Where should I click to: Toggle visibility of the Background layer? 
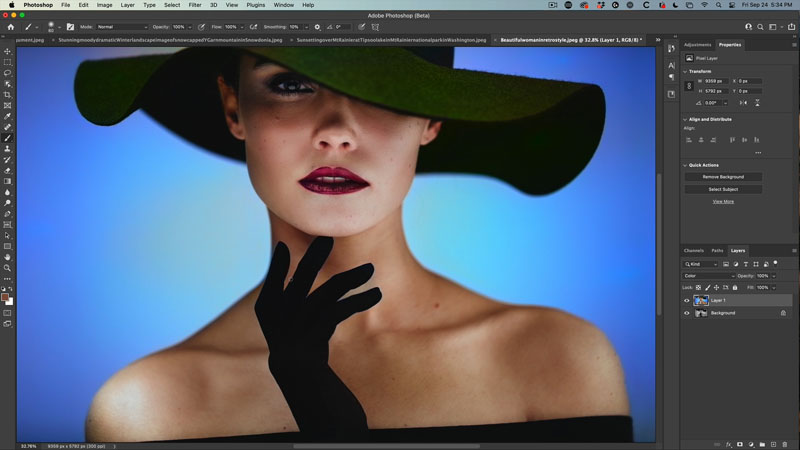tap(686, 313)
